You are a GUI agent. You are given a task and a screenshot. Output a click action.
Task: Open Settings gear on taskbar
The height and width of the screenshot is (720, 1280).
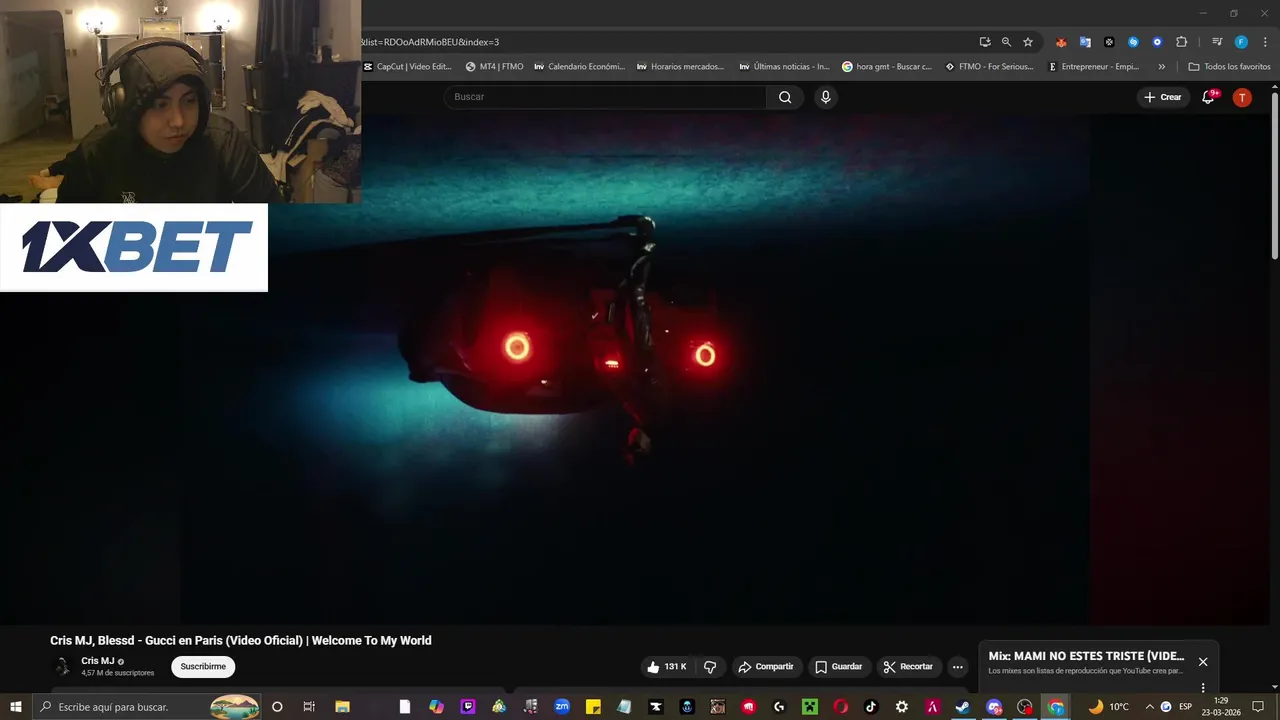[902, 707]
